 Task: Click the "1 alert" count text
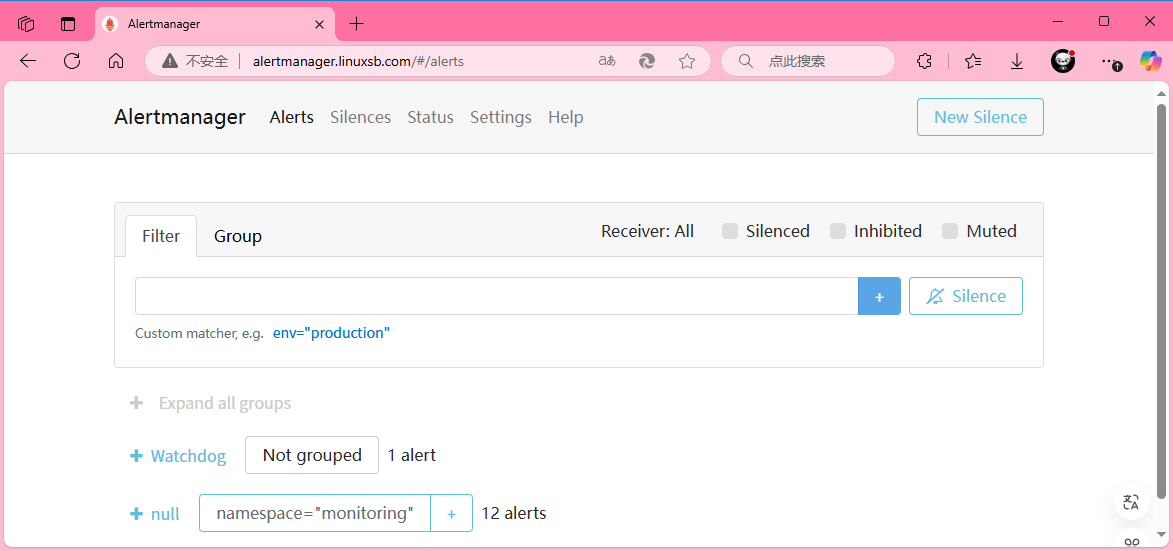(411, 455)
